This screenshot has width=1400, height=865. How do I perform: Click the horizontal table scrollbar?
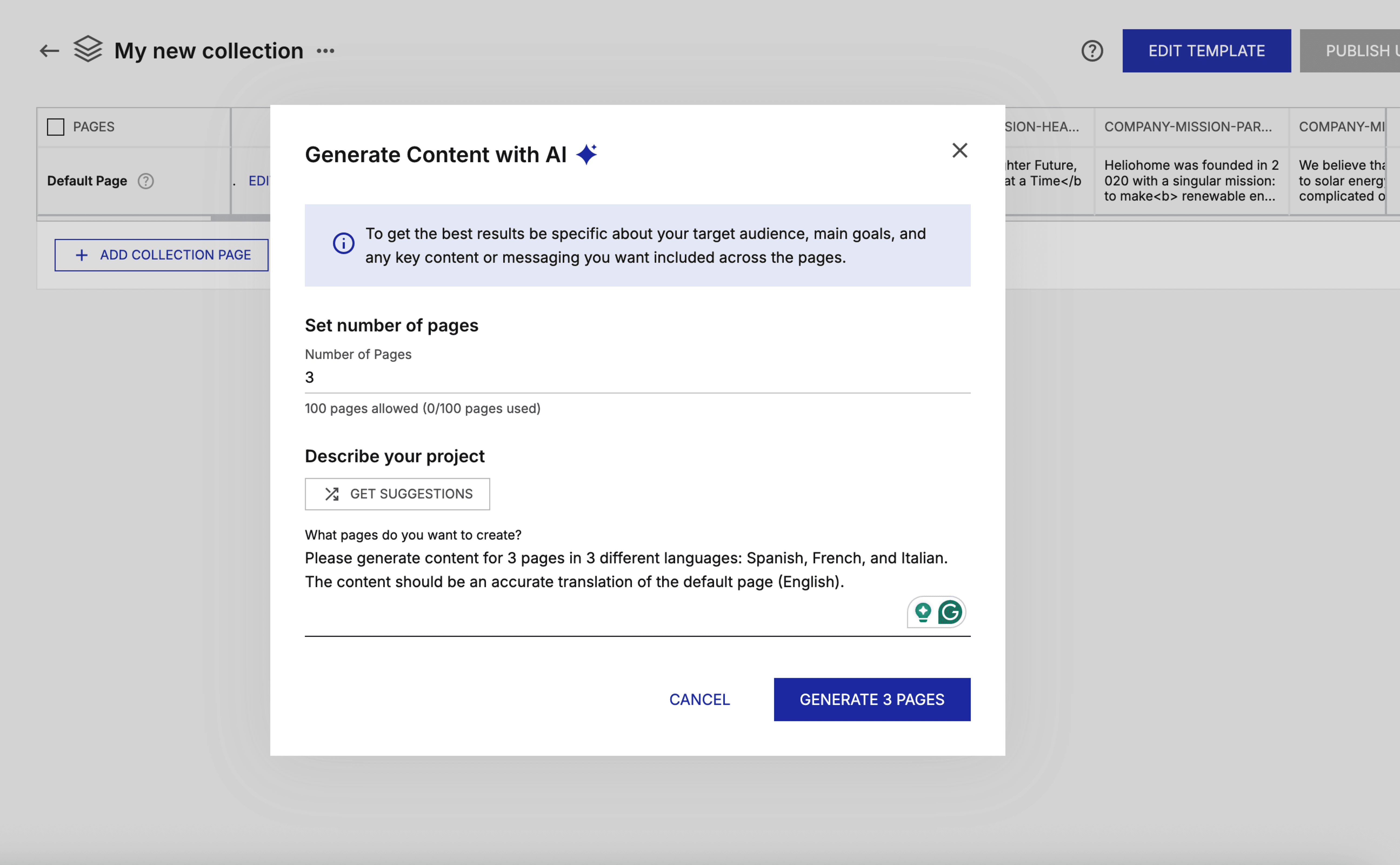[240, 218]
